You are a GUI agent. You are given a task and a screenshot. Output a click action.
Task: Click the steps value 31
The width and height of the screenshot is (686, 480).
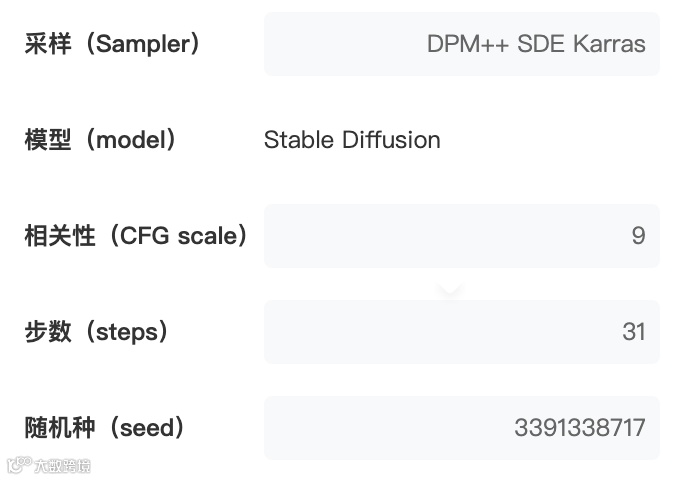(x=634, y=332)
